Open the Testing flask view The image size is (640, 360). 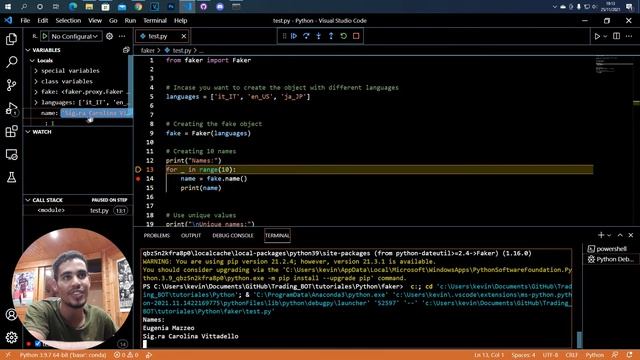click(11, 177)
